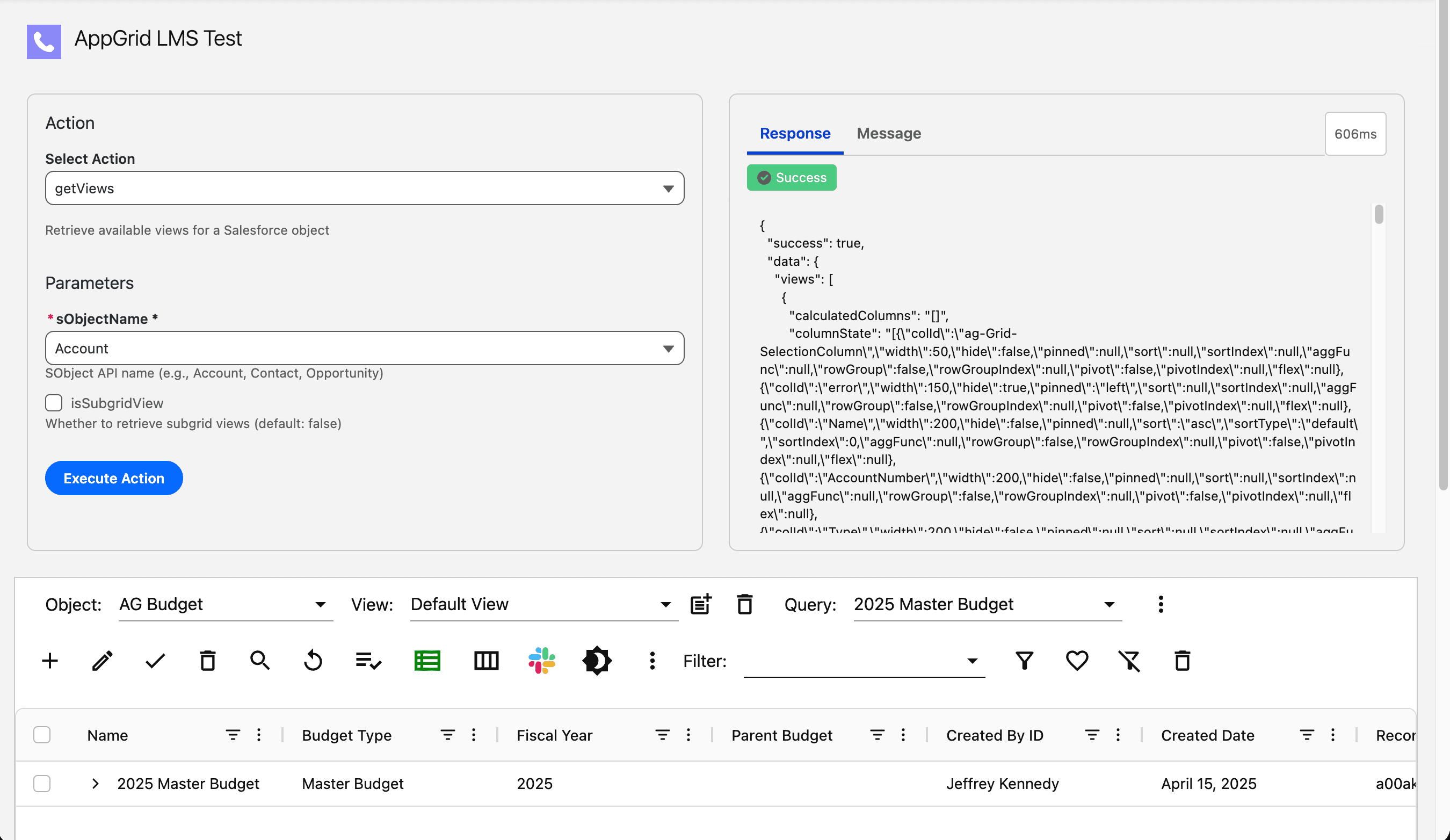Click the heart icon to save the filter
Screen dimensions: 1450x840
(1077, 661)
